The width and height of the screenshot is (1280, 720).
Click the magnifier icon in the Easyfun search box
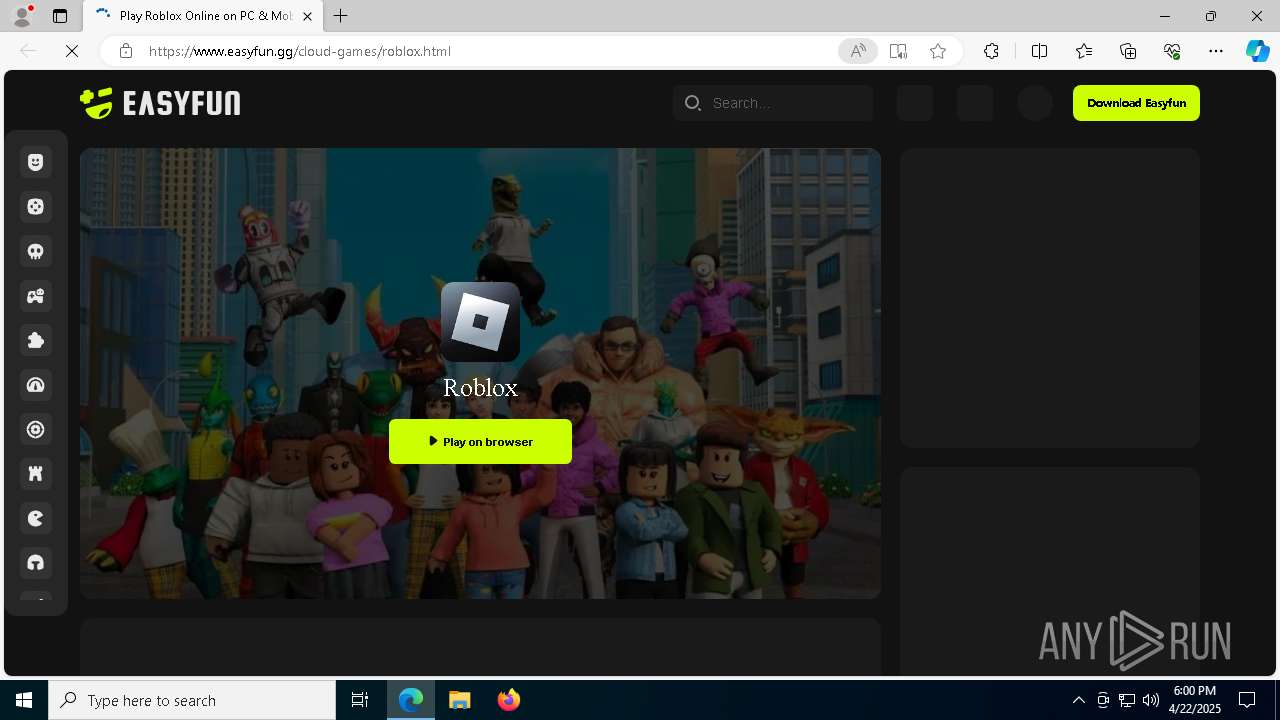pos(692,103)
